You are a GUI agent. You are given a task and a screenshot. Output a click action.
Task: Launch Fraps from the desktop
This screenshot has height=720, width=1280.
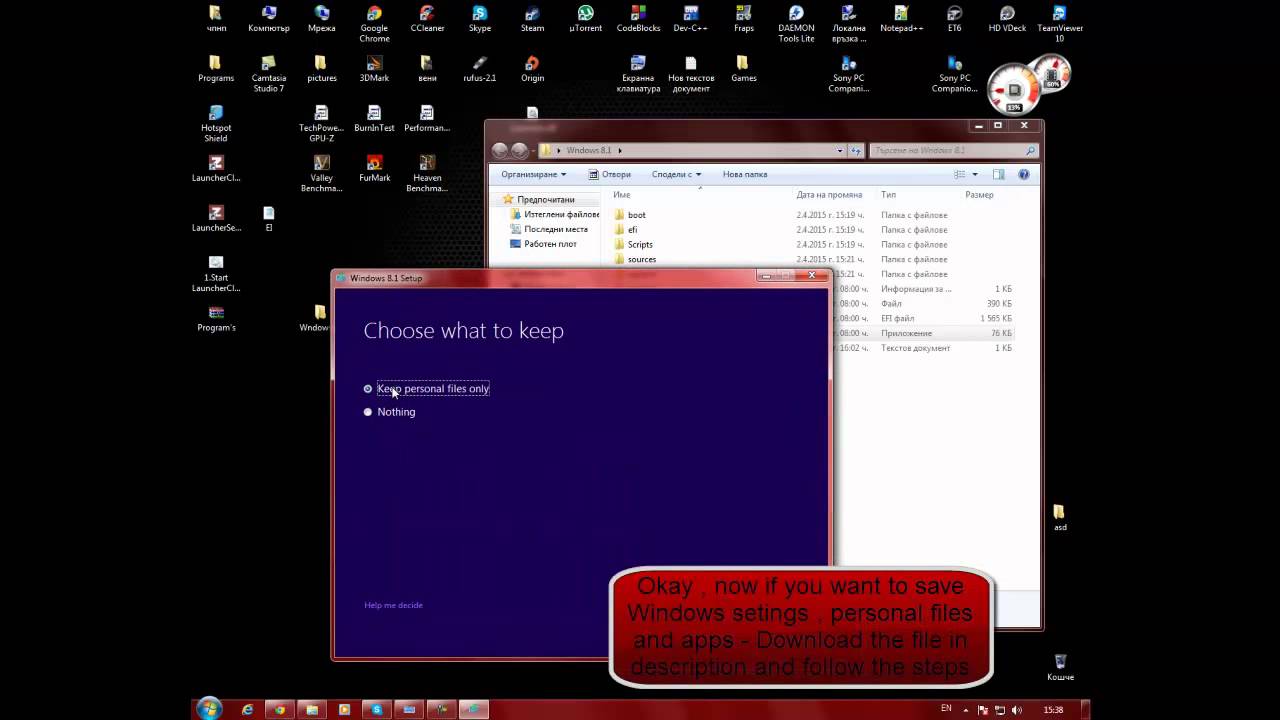coord(744,19)
